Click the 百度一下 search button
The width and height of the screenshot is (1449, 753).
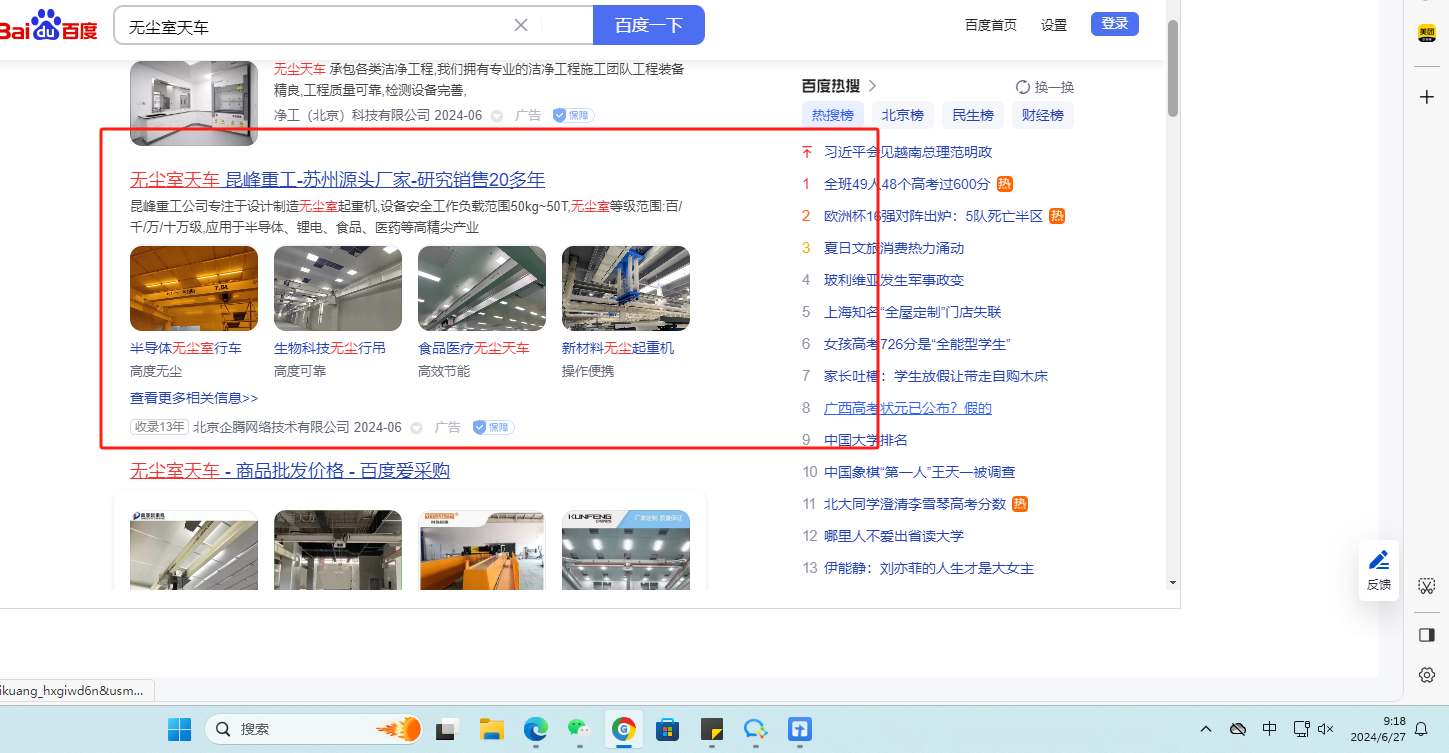[x=649, y=25]
